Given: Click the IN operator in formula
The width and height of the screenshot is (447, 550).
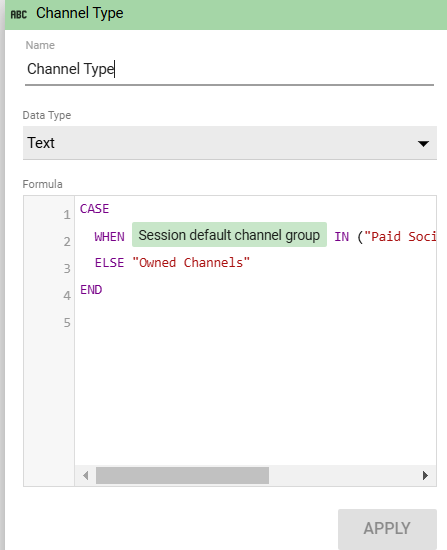Looking at the screenshot, I should tap(342, 236).
